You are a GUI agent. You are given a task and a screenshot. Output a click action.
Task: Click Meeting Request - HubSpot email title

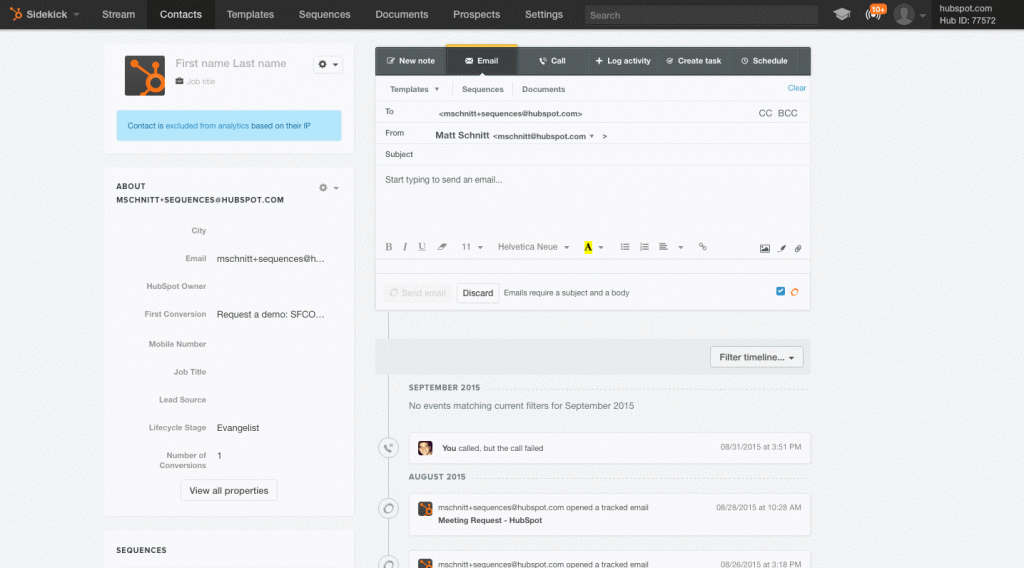pos(490,520)
